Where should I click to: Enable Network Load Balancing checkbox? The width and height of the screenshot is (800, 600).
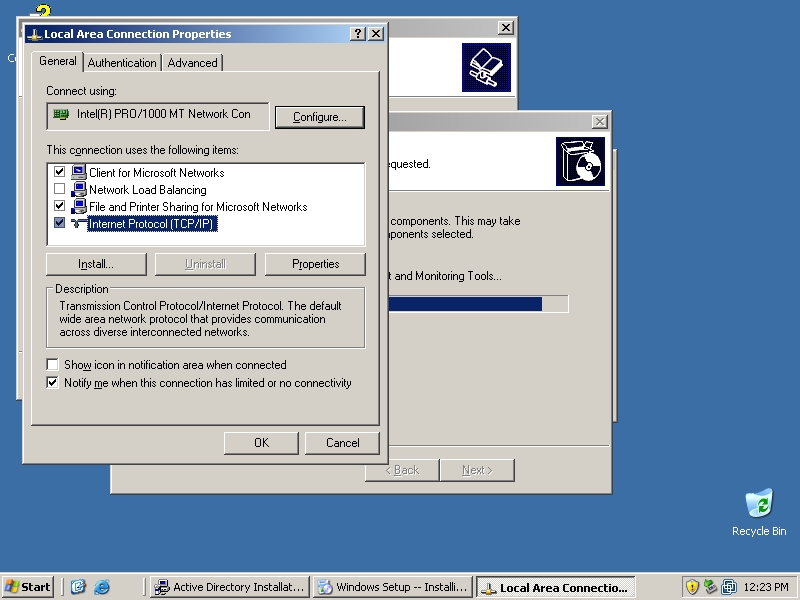tap(60, 189)
